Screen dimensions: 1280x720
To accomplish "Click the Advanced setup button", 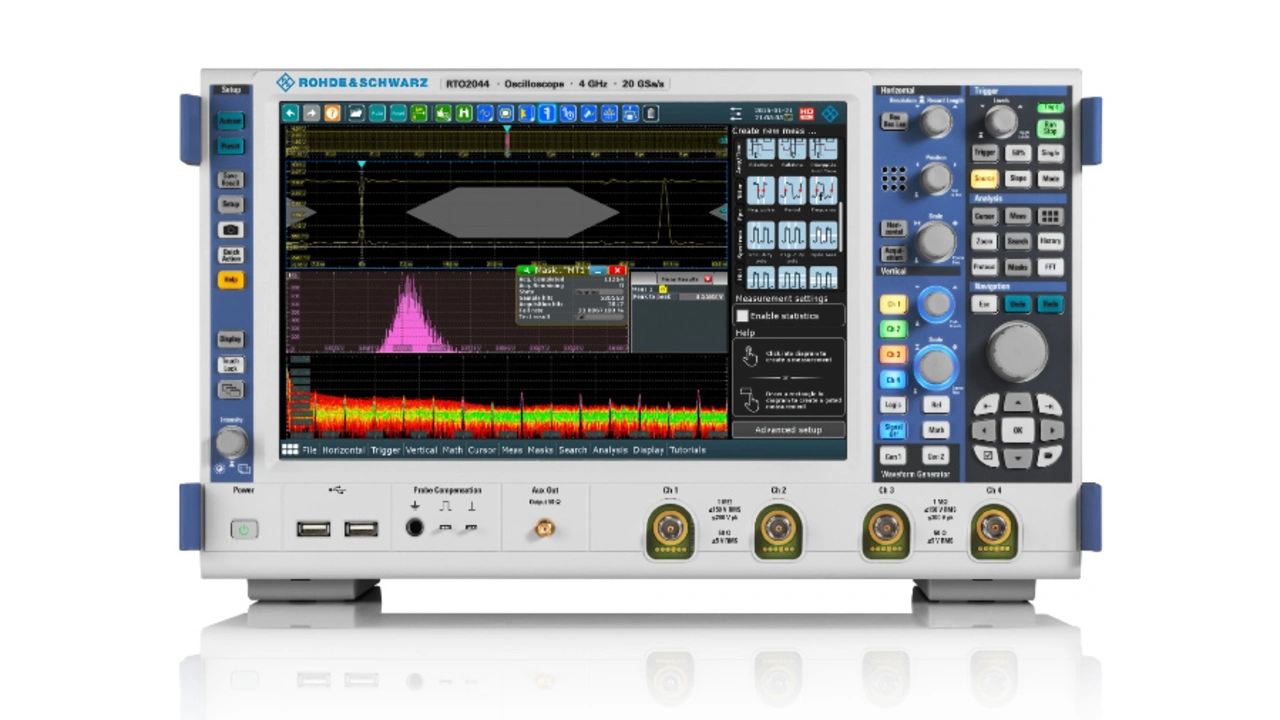I will [x=788, y=429].
